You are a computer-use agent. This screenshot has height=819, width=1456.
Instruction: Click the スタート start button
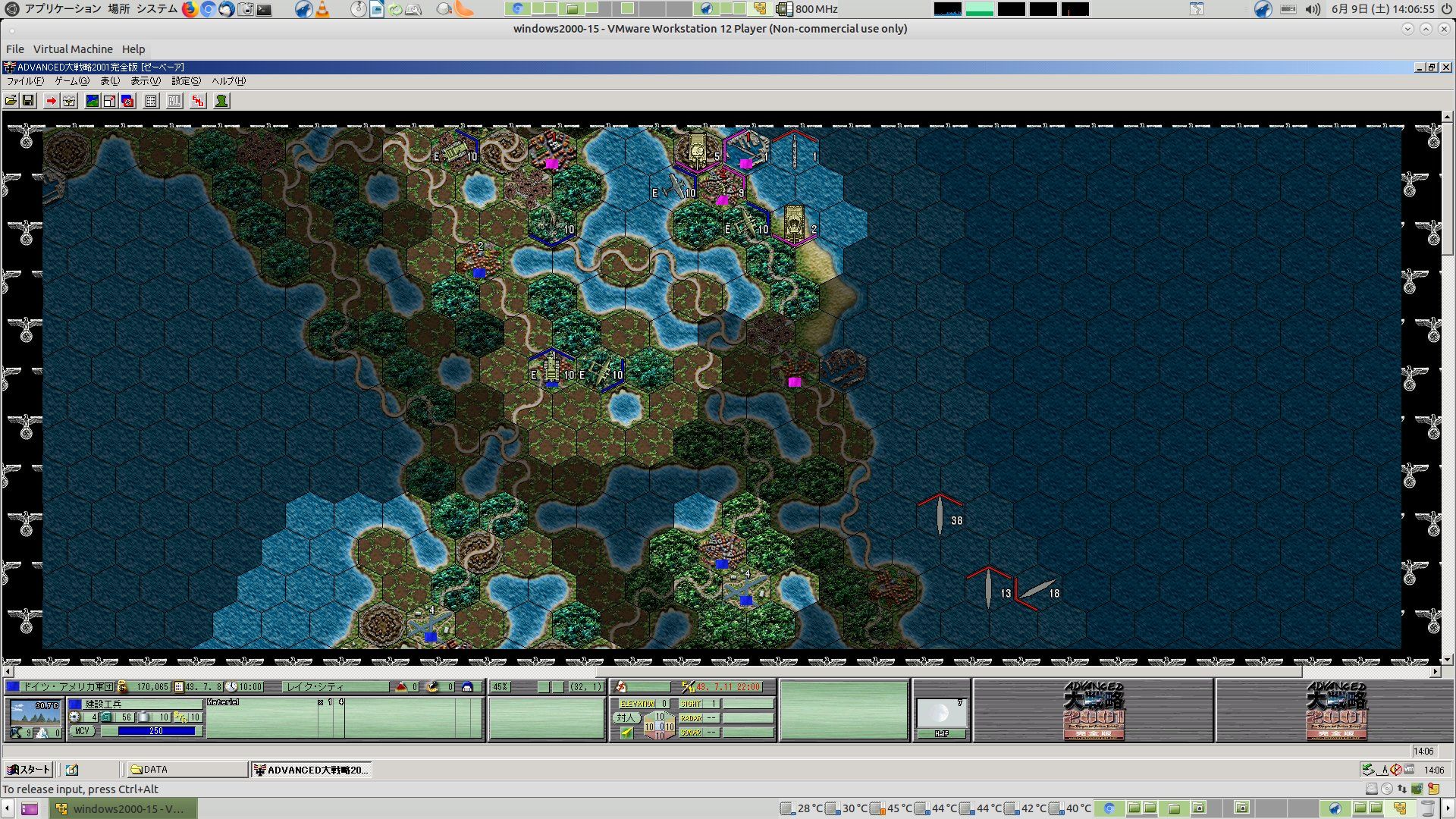pos(29,770)
